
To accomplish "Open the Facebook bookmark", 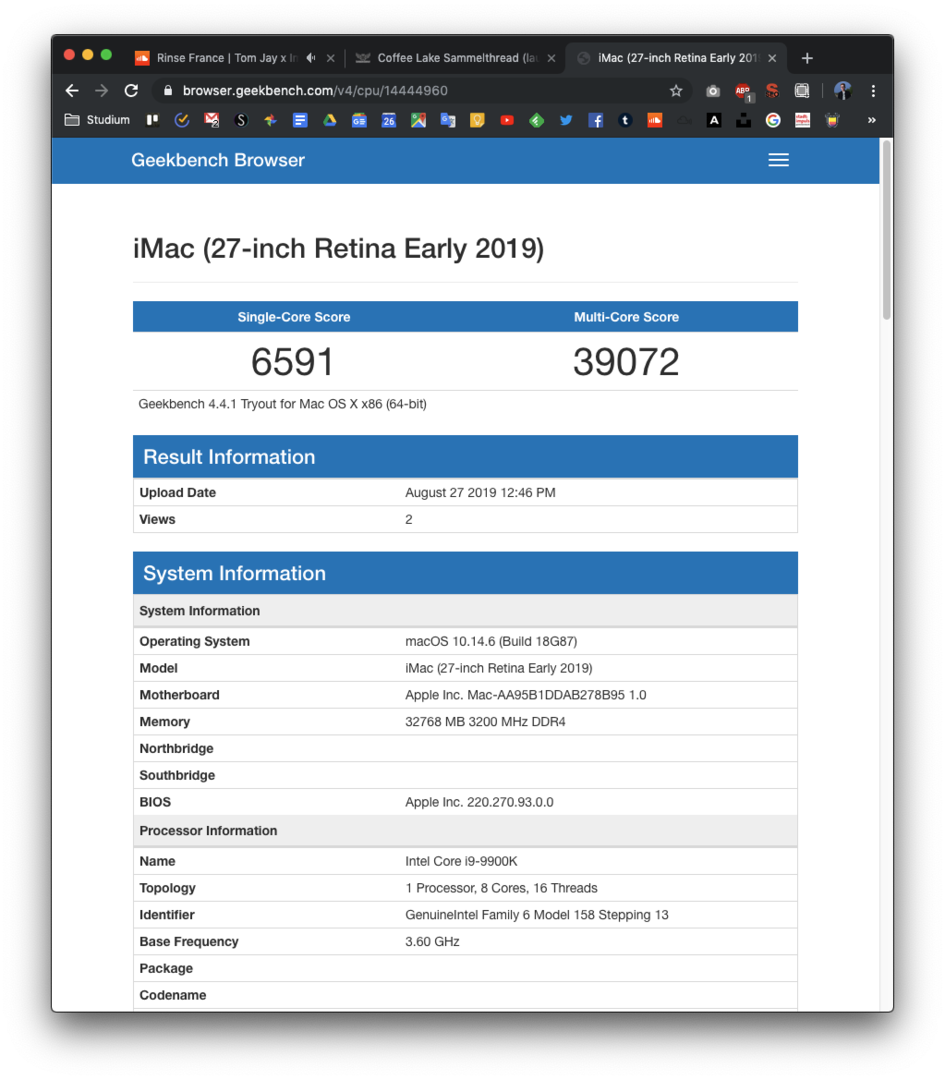I will coord(596,121).
